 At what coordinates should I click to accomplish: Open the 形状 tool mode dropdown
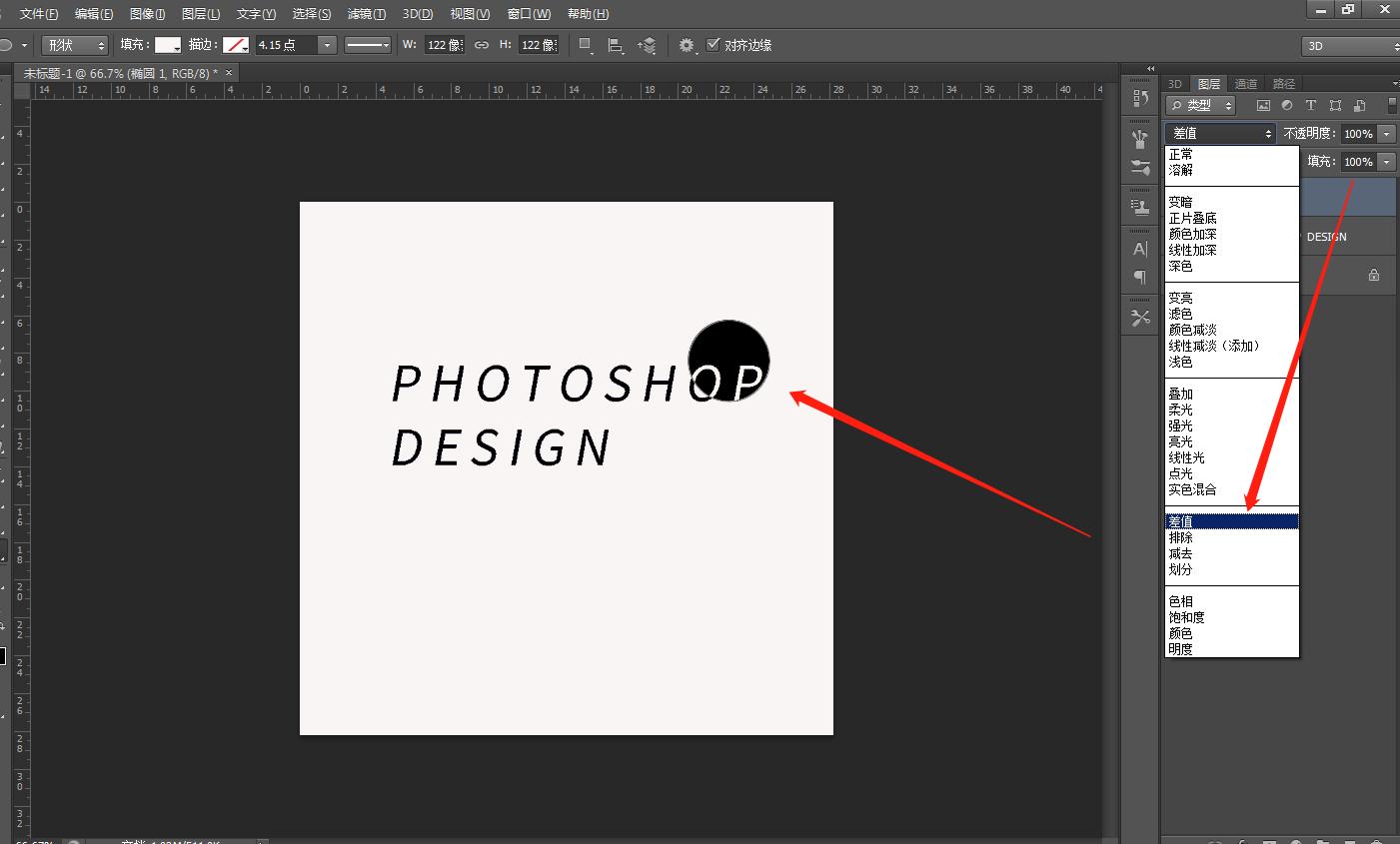click(75, 45)
